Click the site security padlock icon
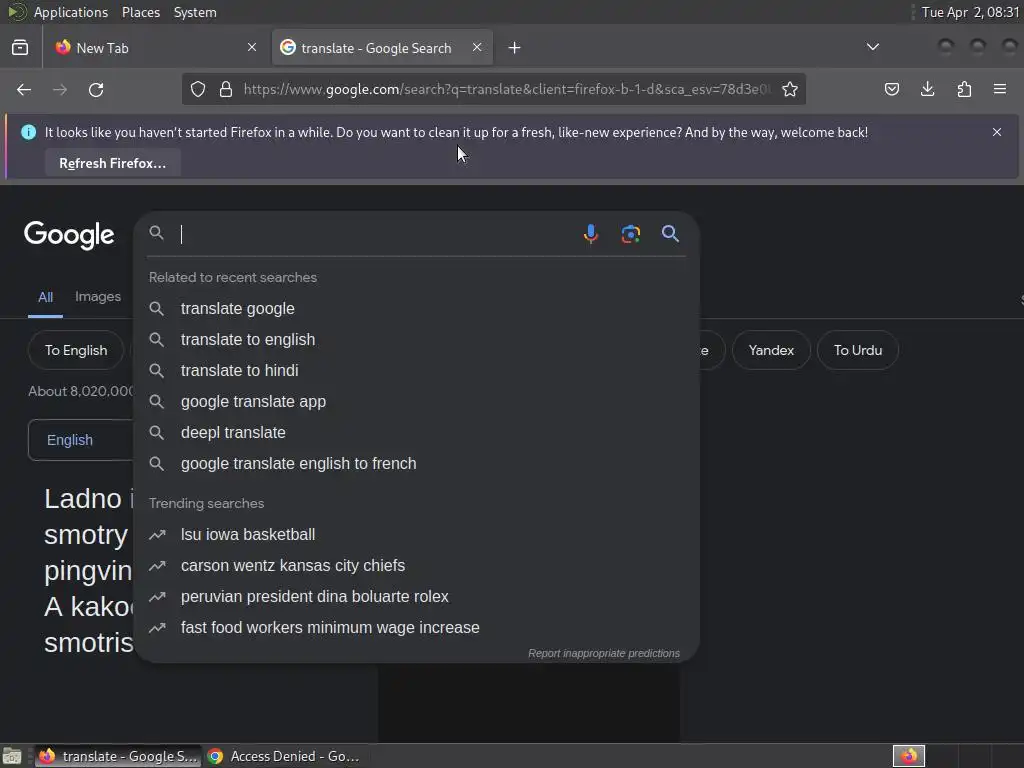Screen dimensions: 1024x768 point(226,89)
